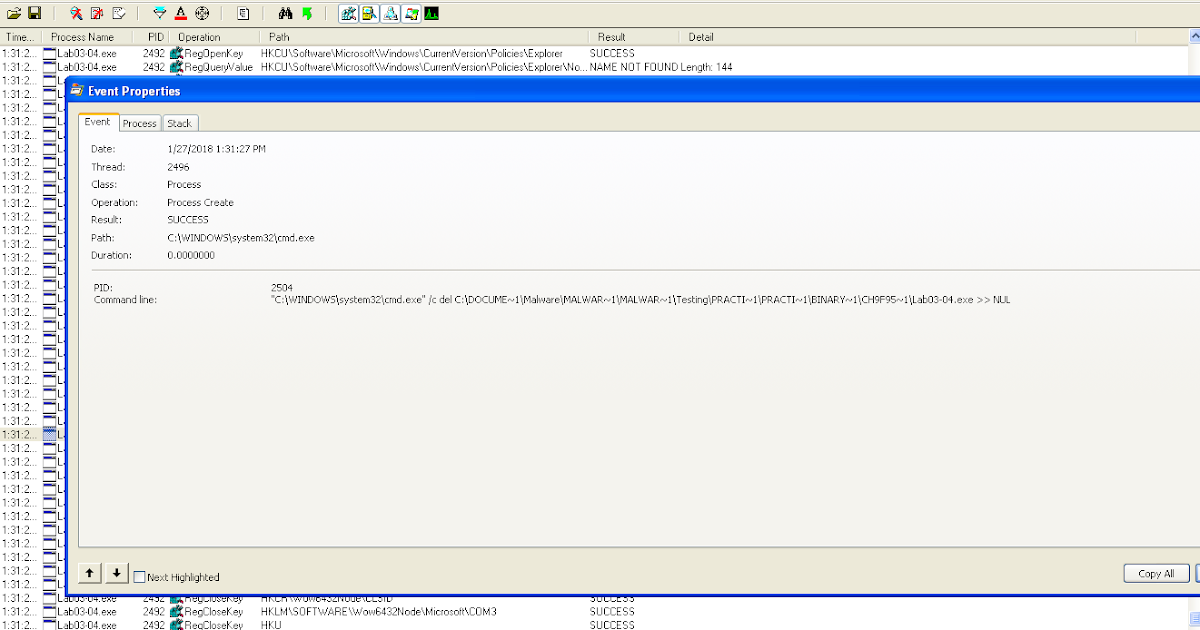1200x630 pixels.
Task: Click the RegQueryValue operation icon in second row
Action: [x=177, y=67]
